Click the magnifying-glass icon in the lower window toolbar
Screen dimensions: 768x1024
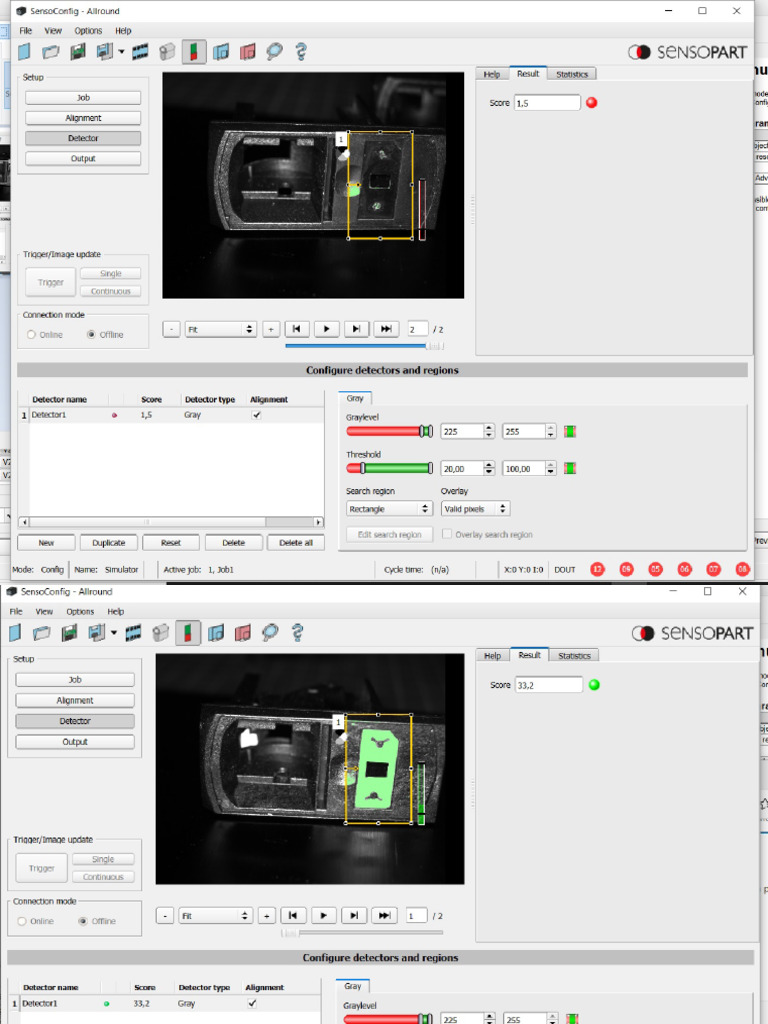click(270, 632)
